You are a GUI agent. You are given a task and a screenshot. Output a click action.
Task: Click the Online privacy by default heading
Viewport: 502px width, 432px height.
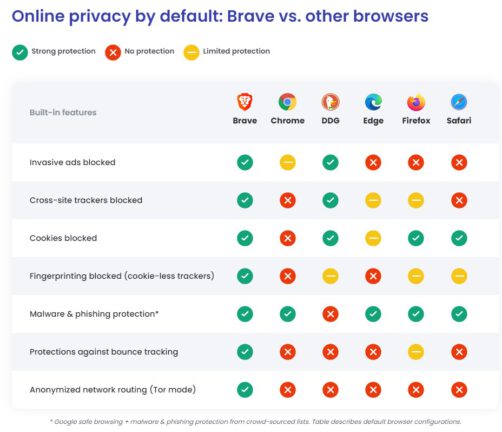(220, 16)
